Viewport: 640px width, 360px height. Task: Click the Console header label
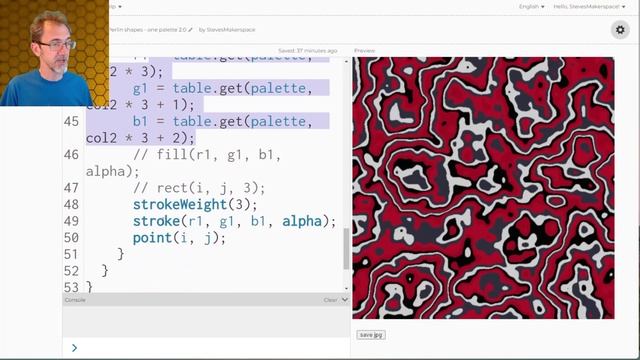[x=75, y=300]
